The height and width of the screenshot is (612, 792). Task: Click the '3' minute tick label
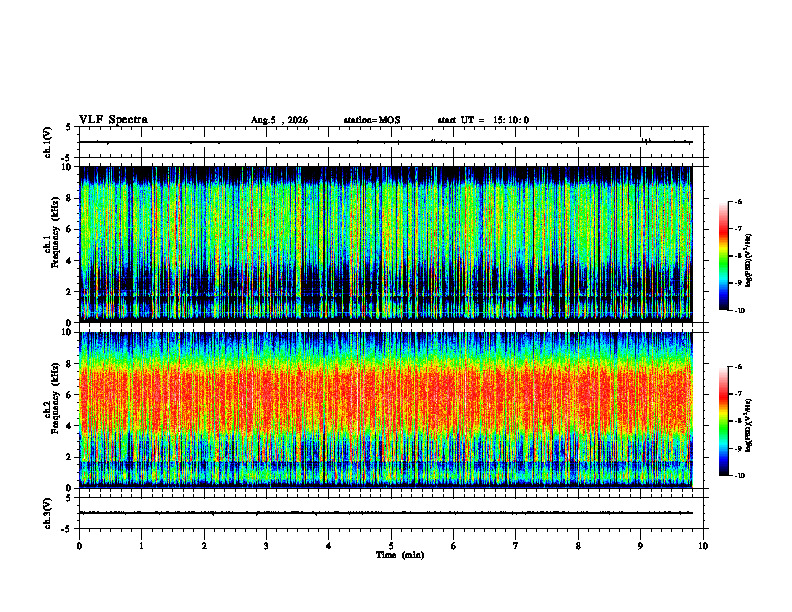click(x=266, y=546)
